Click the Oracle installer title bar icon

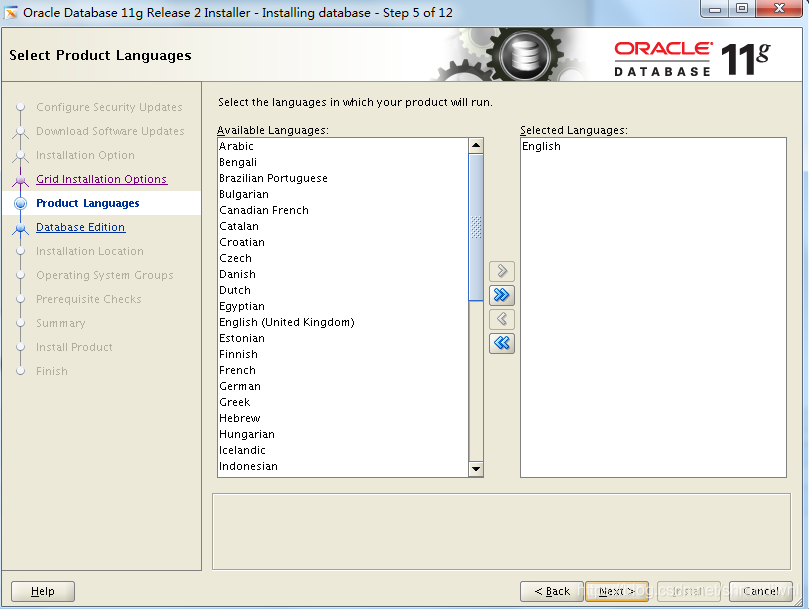tap(12, 13)
